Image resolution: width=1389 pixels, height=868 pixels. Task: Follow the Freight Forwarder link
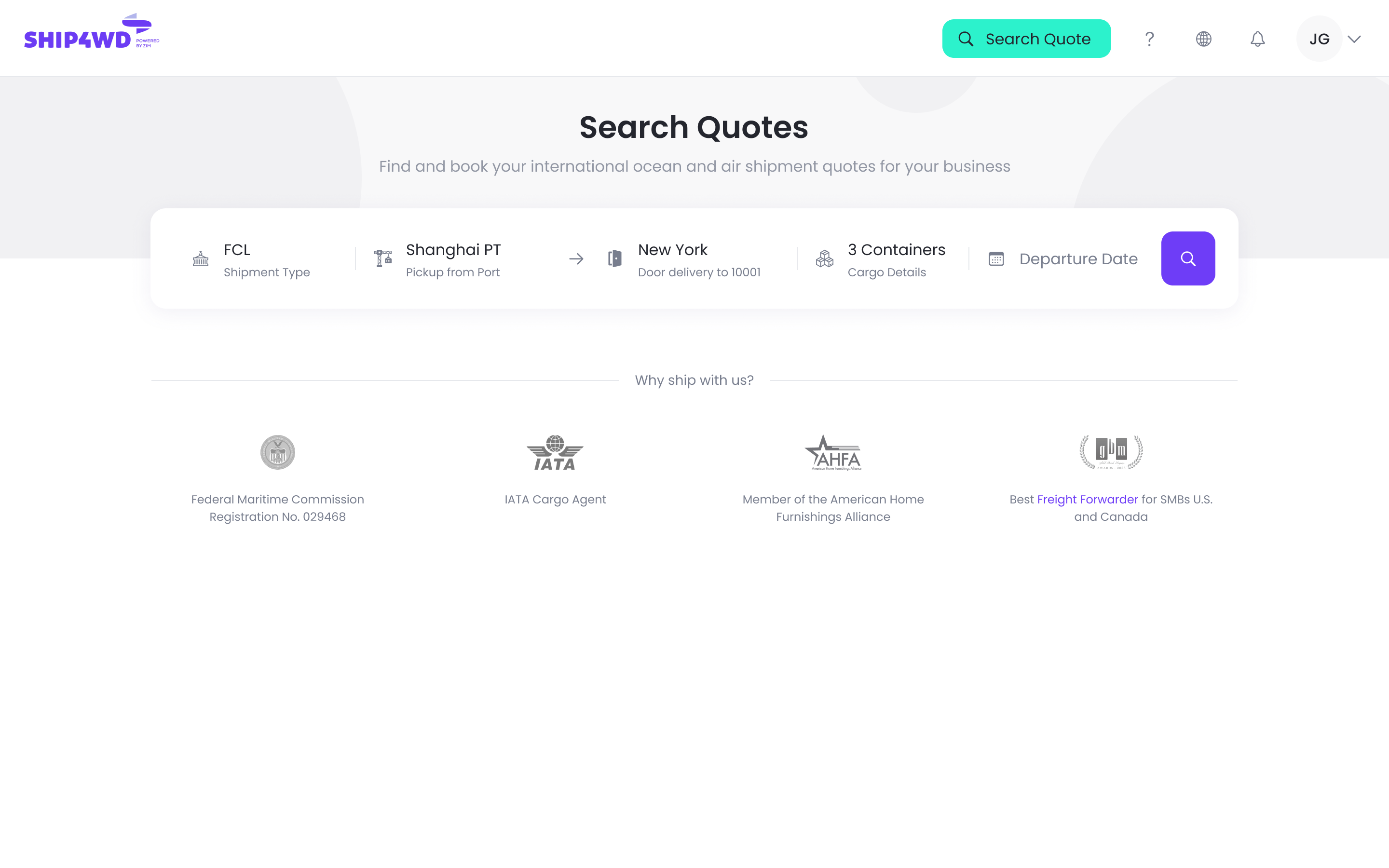[x=1087, y=500]
